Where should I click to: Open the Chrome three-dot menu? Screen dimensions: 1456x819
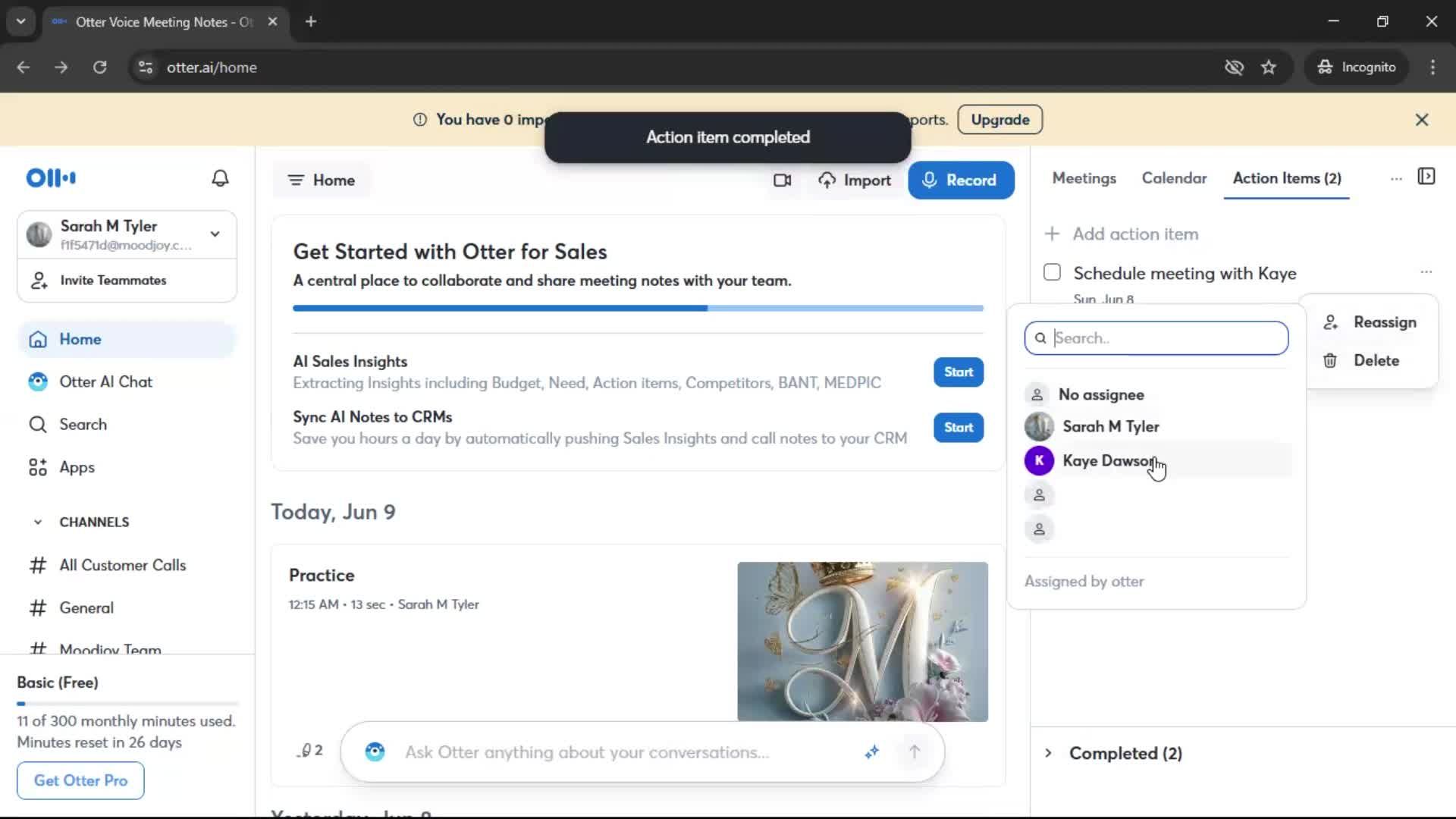click(1432, 67)
